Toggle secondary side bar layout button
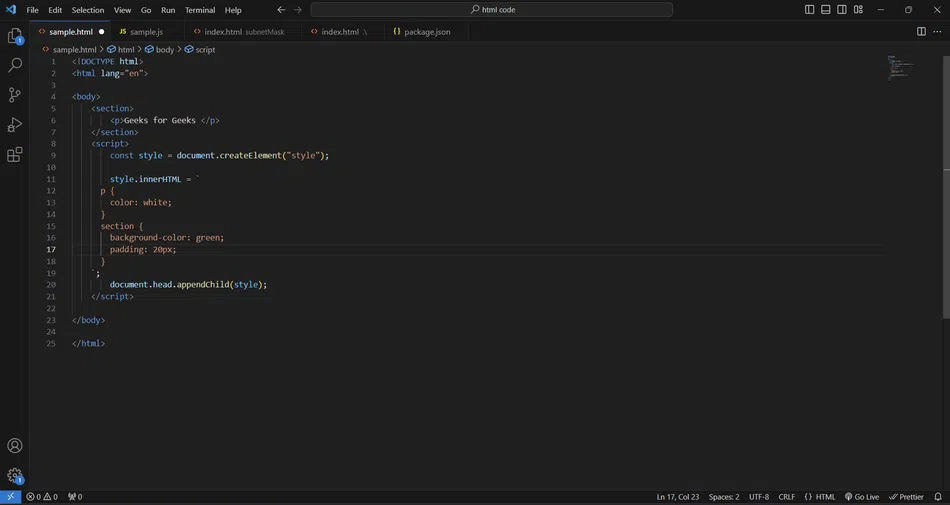This screenshot has width=950, height=505. [840, 10]
